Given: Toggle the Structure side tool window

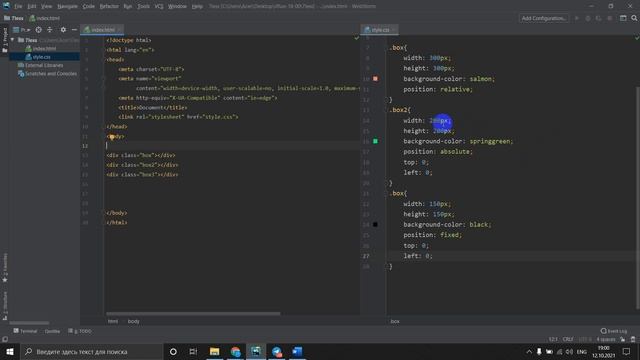Looking at the screenshot, I should [5, 305].
